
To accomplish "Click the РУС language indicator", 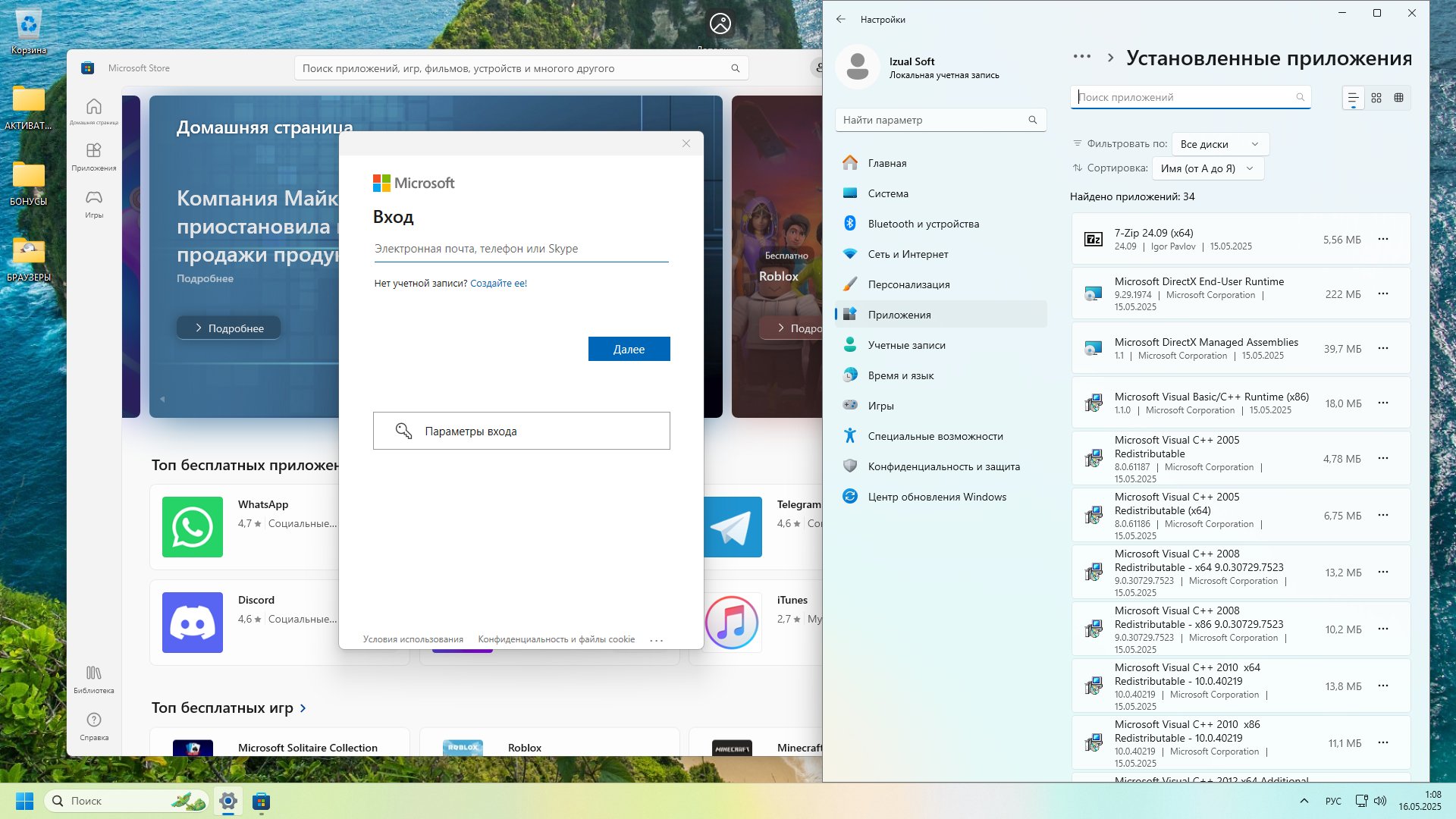I will pyautogui.click(x=1333, y=801).
